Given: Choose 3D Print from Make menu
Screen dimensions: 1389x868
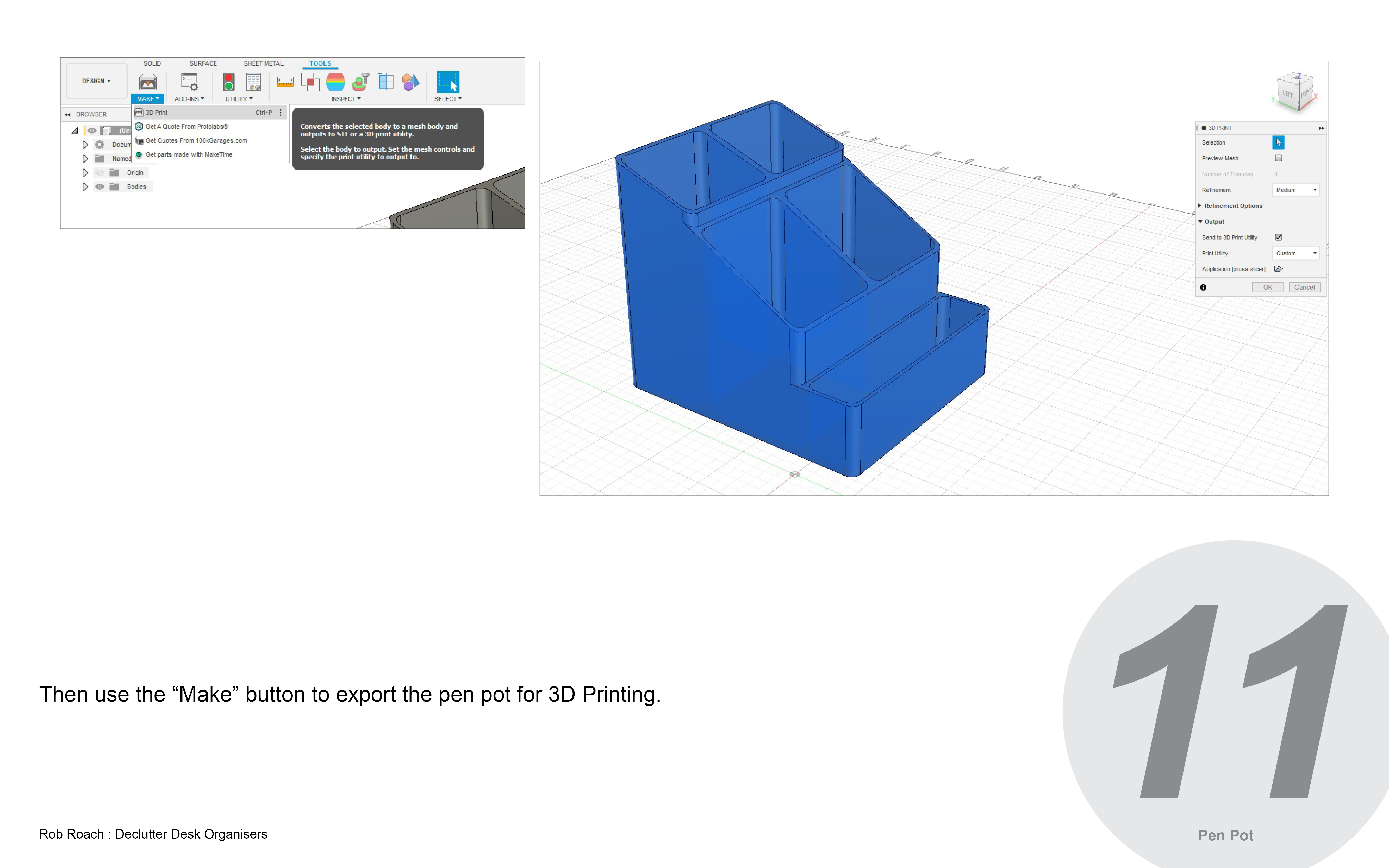Looking at the screenshot, I should (x=157, y=113).
